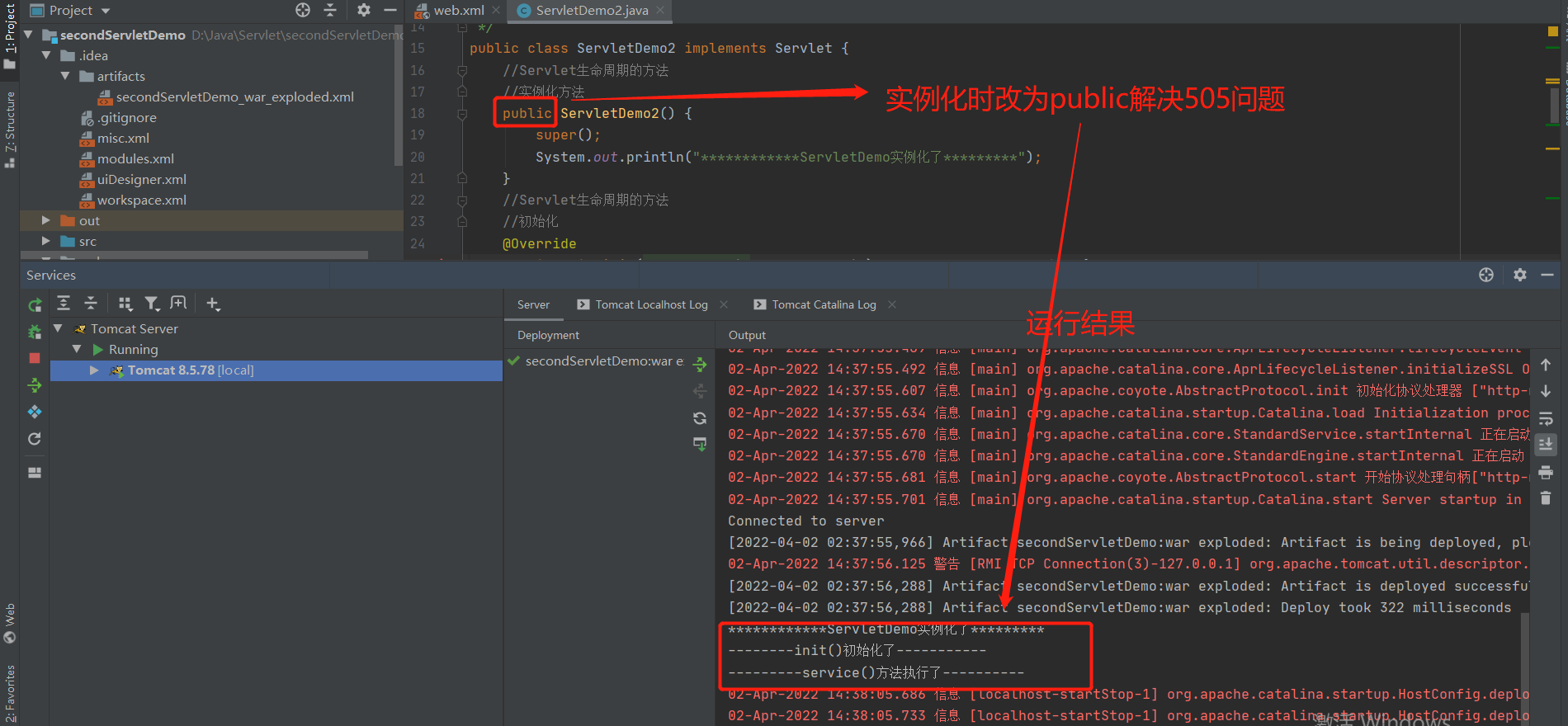The height and width of the screenshot is (726, 1568).
Task: Click Refresh deployment status icon
Action: point(700,418)
